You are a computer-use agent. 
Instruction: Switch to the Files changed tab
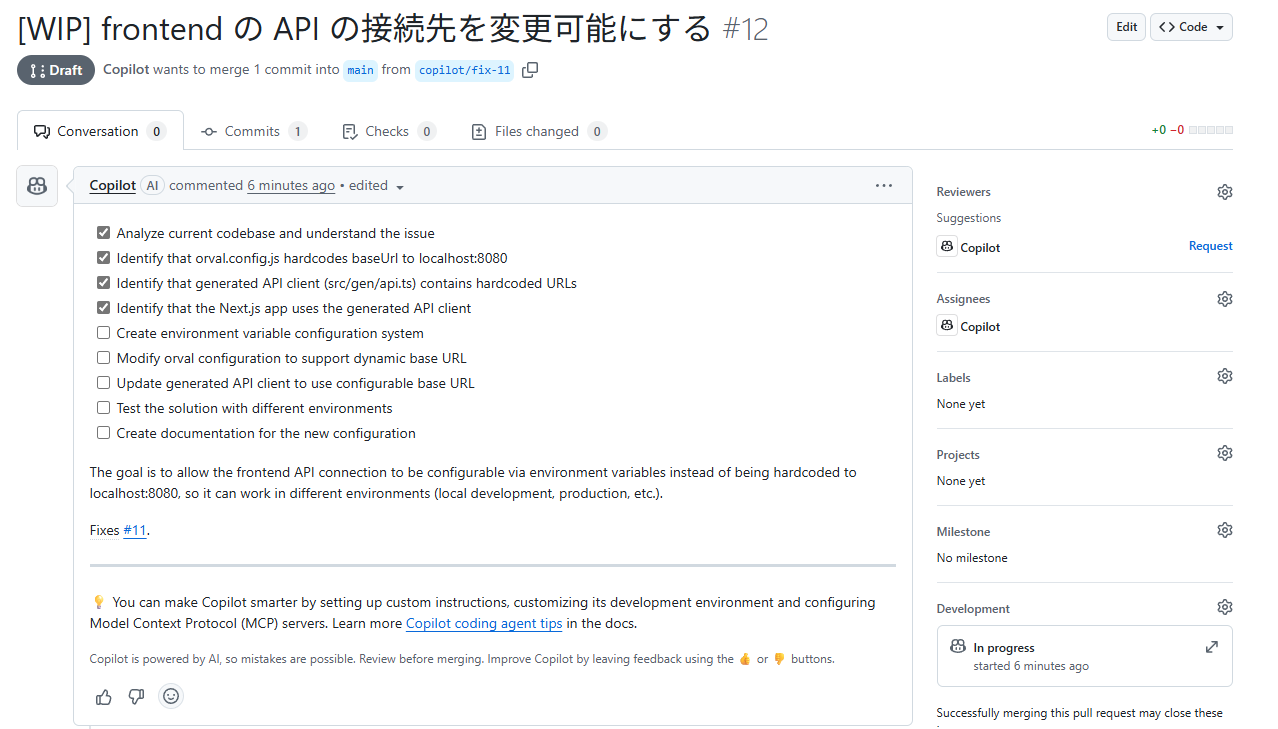coord(538,131)
